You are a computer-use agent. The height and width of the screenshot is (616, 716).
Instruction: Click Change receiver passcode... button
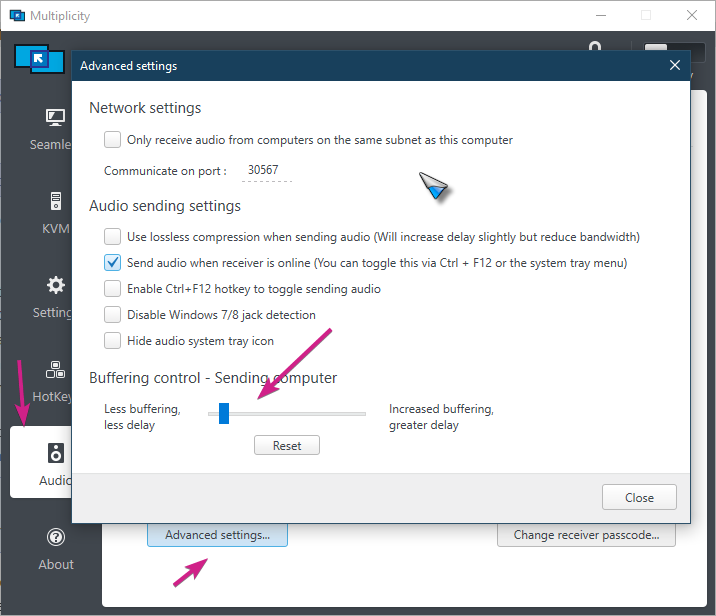point(586,535)
